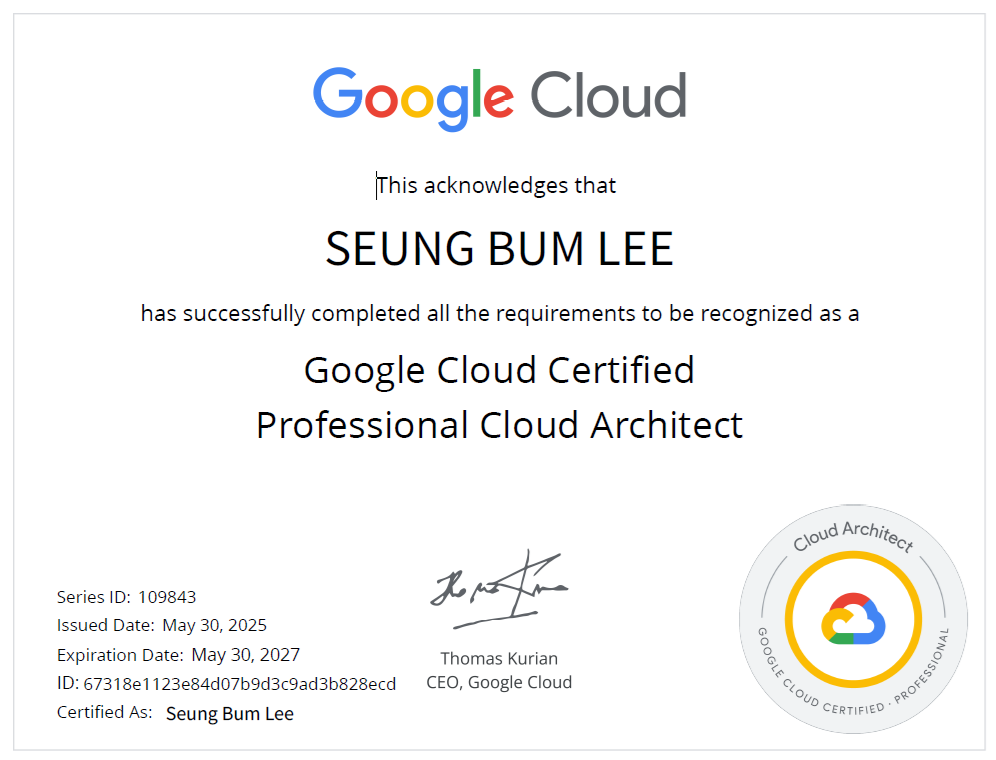Click the Google Cloud logo at top

pyautogui.click(x=499, y=98)
